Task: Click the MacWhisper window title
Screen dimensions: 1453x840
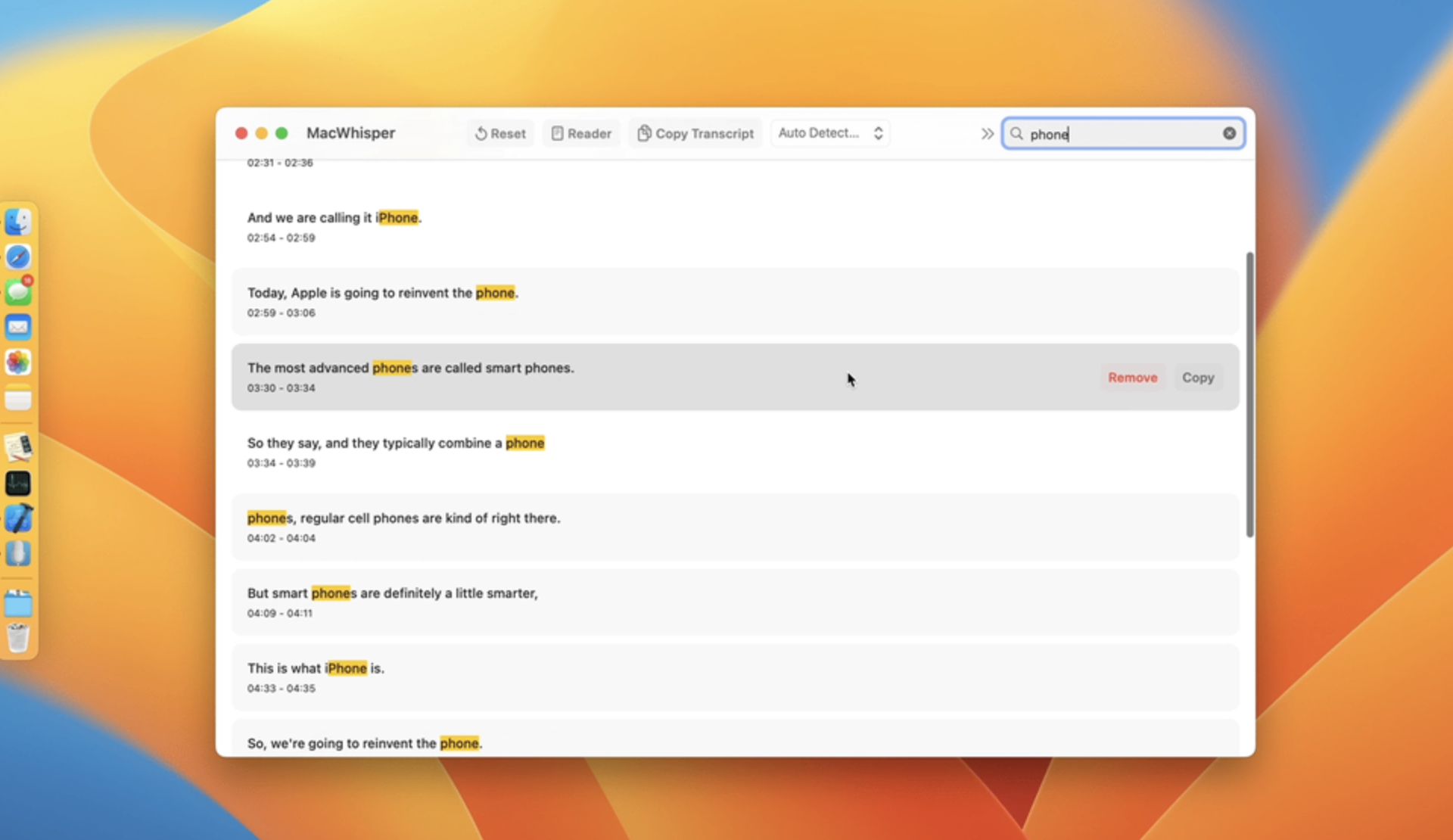Action: pos(350,133)
